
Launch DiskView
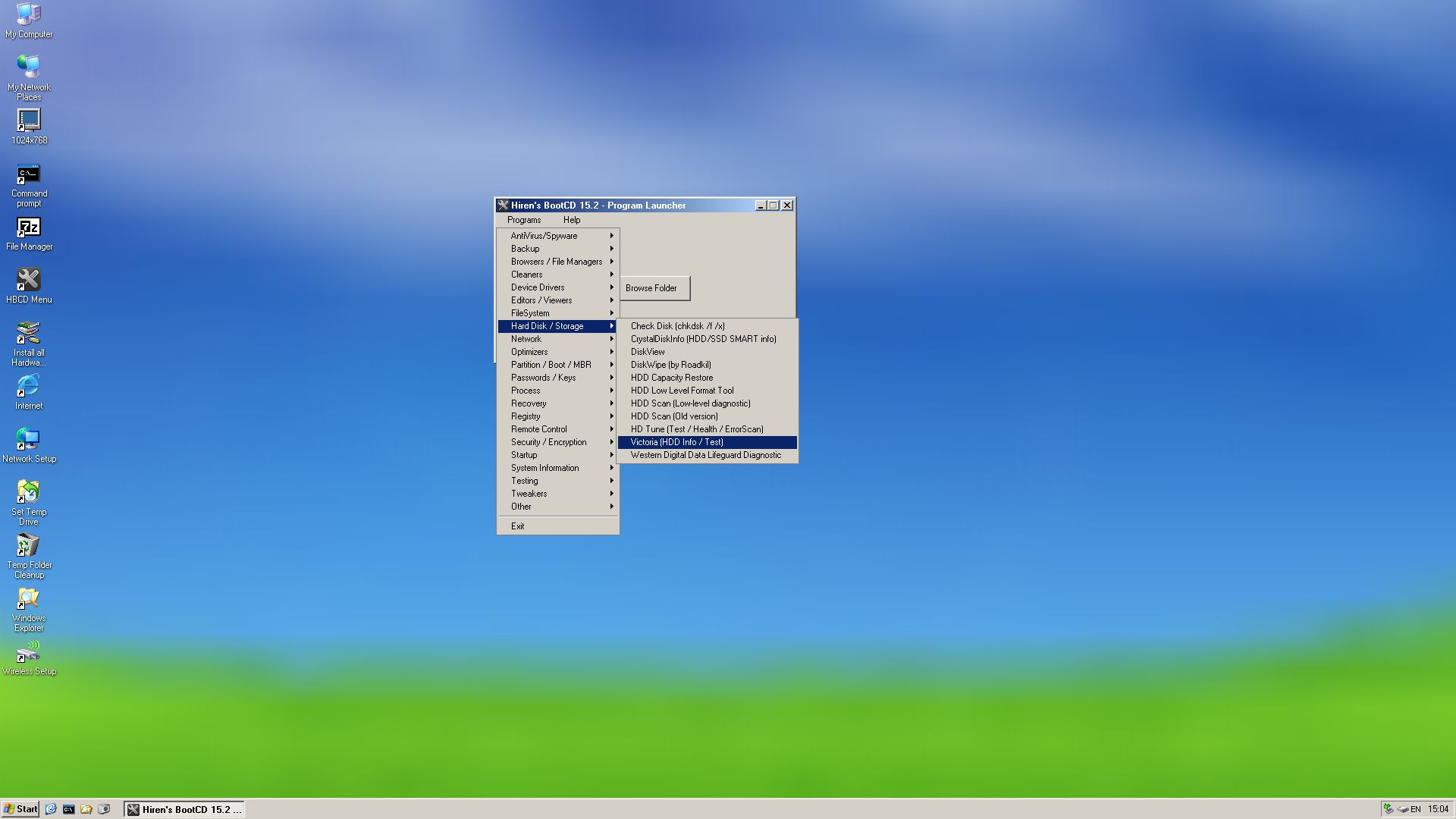(708, 352)
